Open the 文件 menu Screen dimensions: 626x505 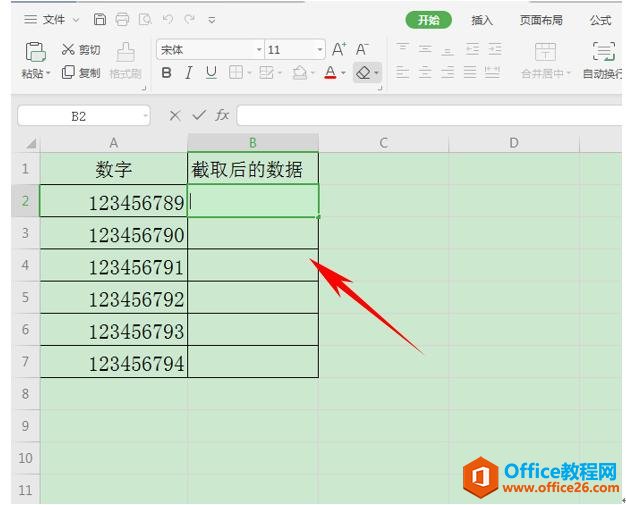pyautogui.click(x=52, y=19)
